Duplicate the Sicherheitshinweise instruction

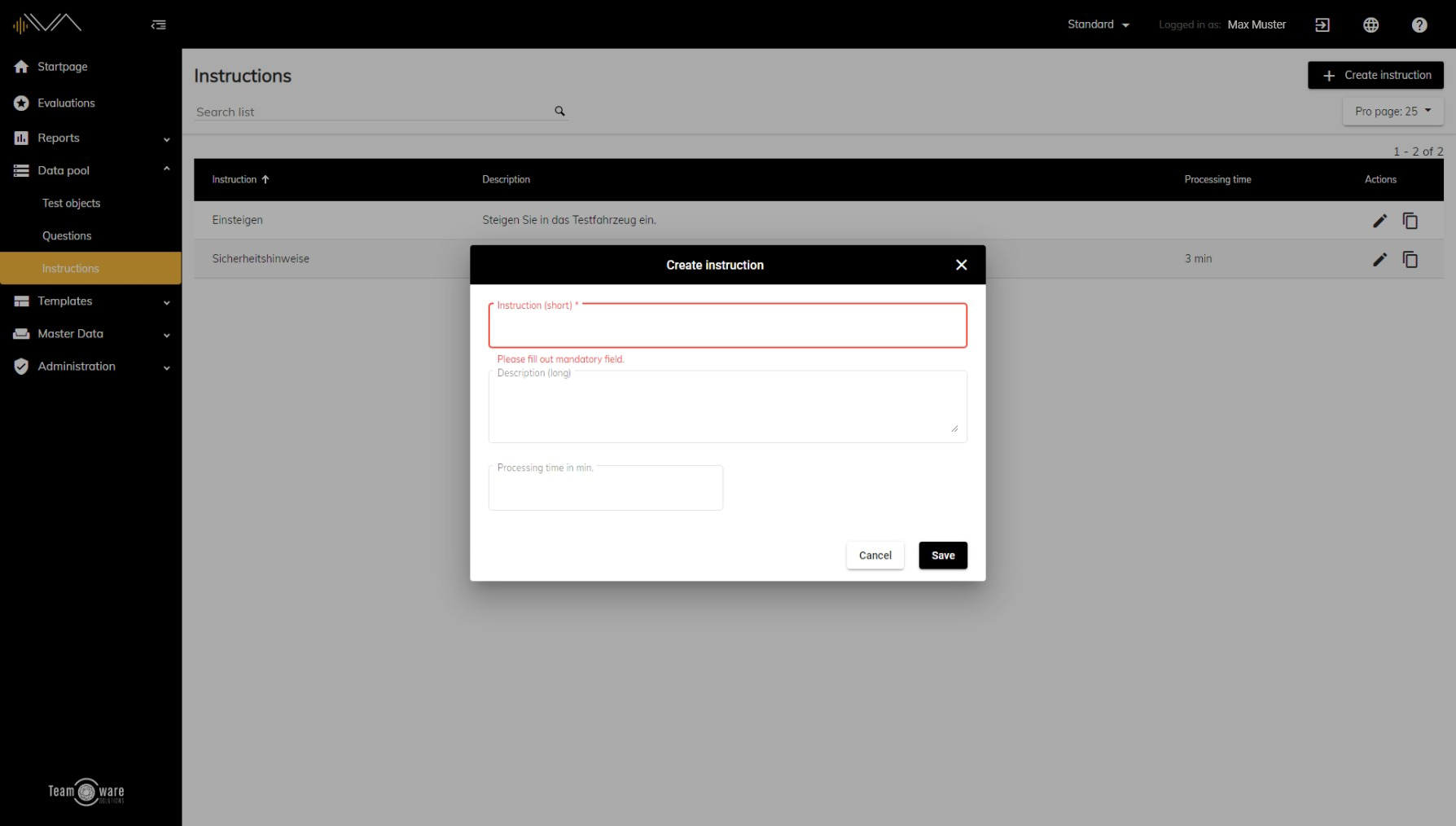pyautogui.click(x=1410, y=259)
